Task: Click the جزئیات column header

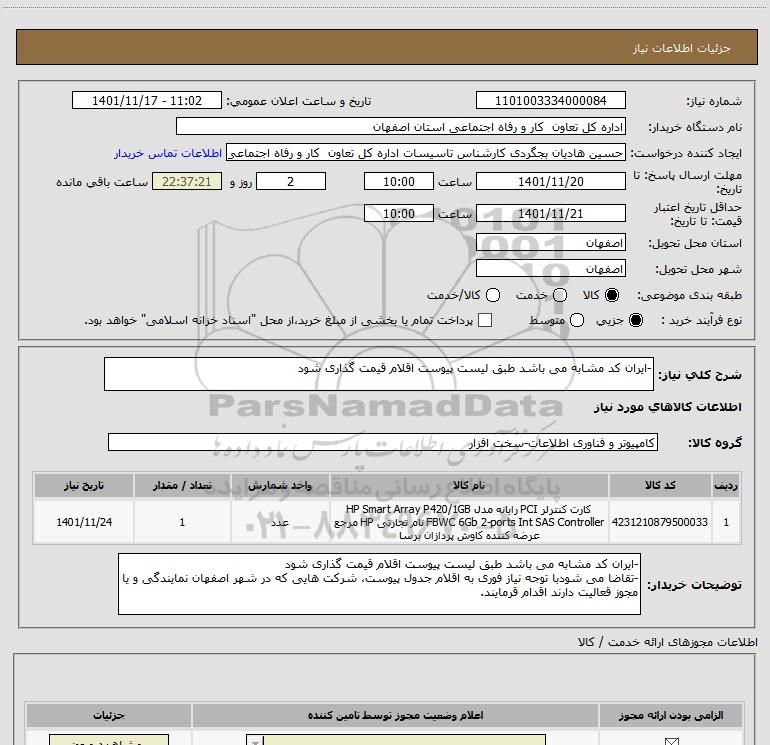Action: click(109, 715)
